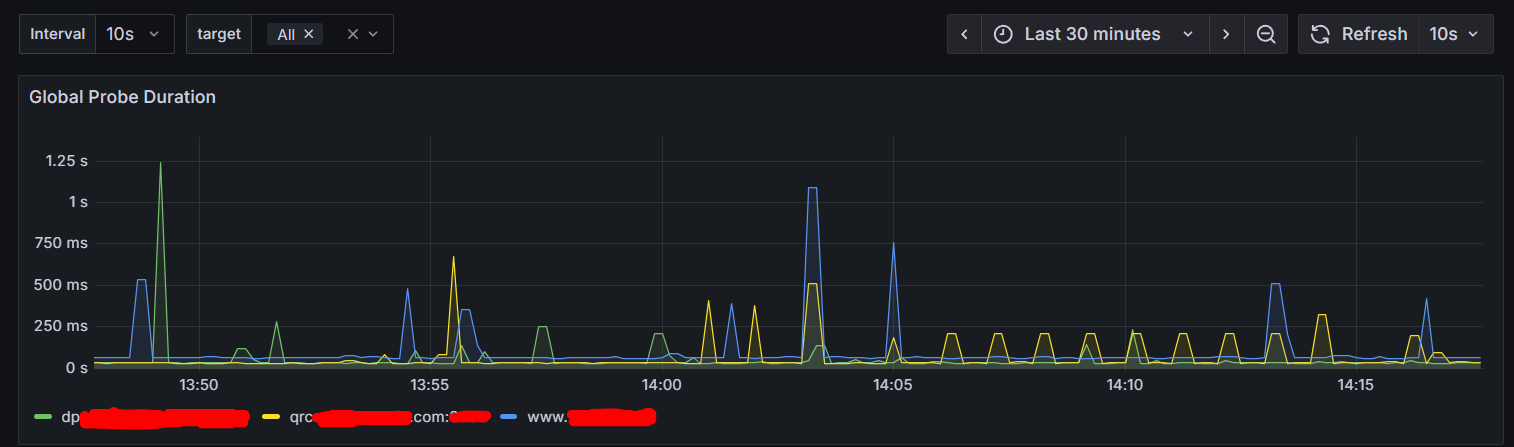Shift the time range forward with right arrow

1226,34
